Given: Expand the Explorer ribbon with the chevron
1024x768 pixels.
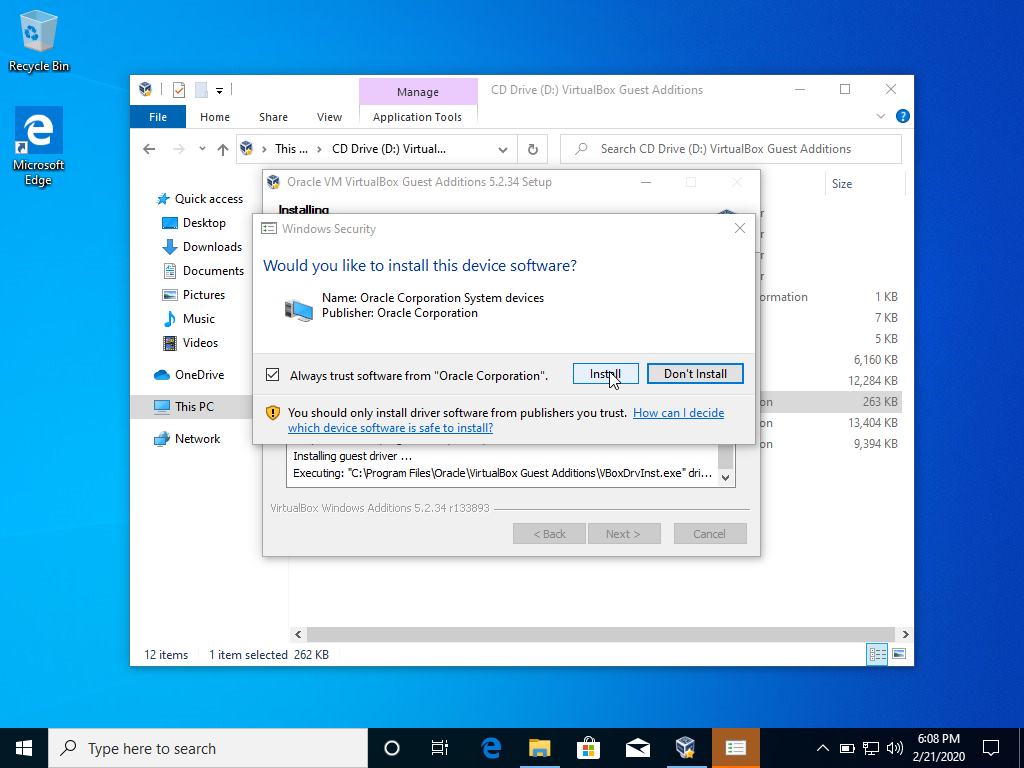Looking at the screenshot, I should [880, 116].
